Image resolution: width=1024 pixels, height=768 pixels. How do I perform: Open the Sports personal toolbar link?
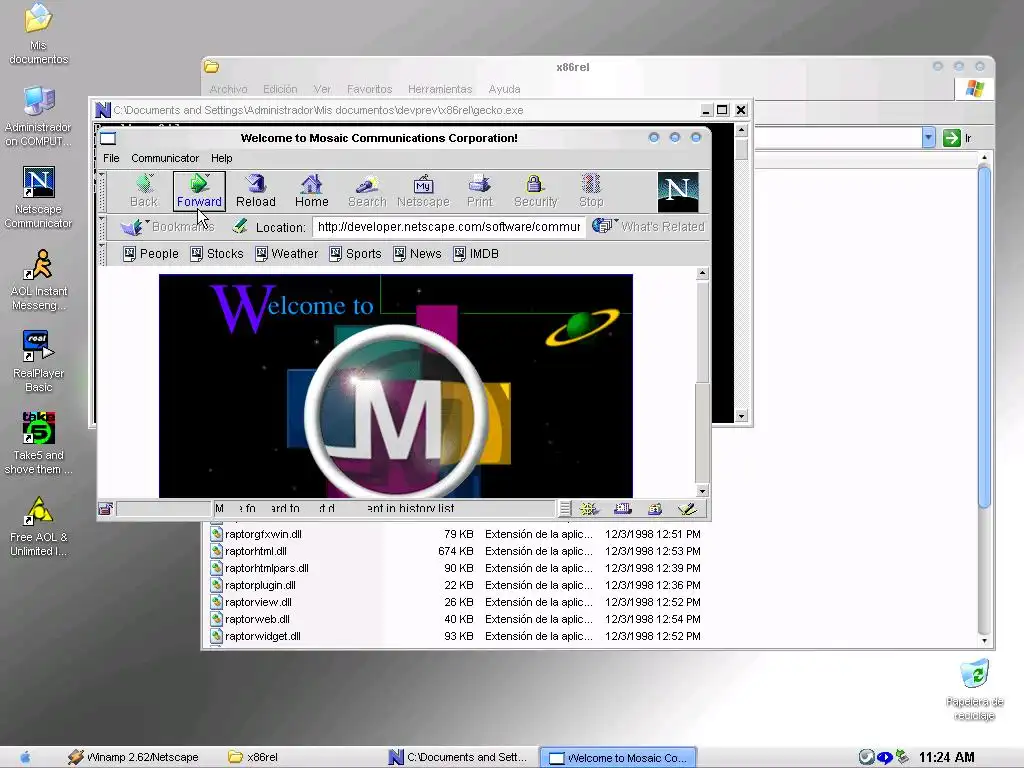point(355,253)
